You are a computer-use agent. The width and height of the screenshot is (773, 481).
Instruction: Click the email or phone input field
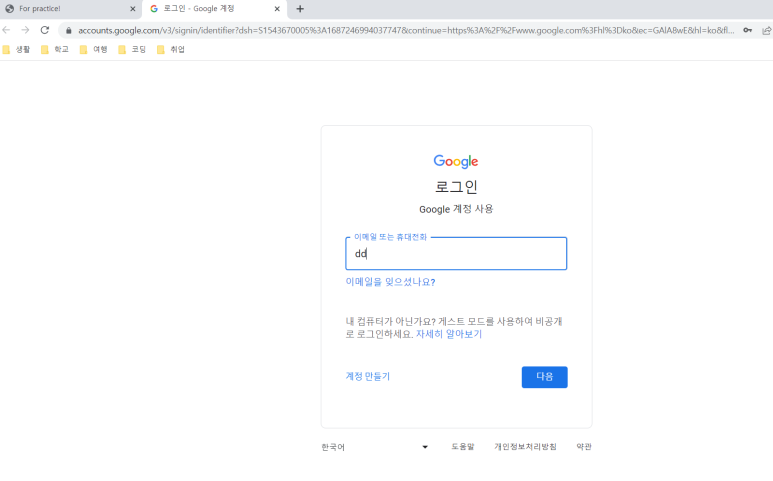click(456, 254)
